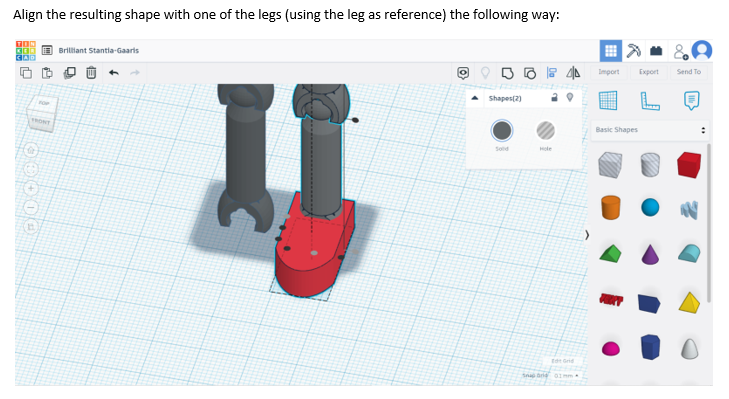This screenshot has width=729, height=399.
Task: Delete selection with trash icon
Action: (x=91, y=73)
